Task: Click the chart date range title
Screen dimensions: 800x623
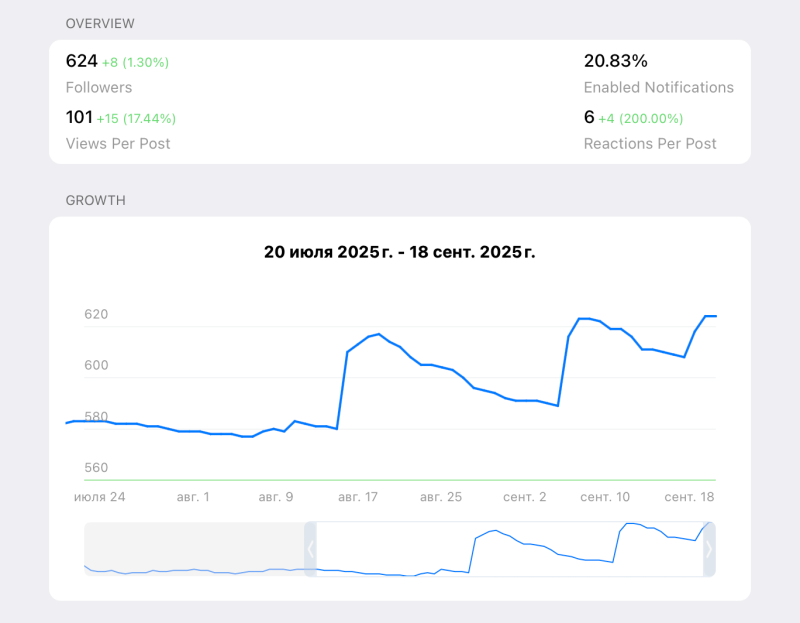Action: point(399,252)
